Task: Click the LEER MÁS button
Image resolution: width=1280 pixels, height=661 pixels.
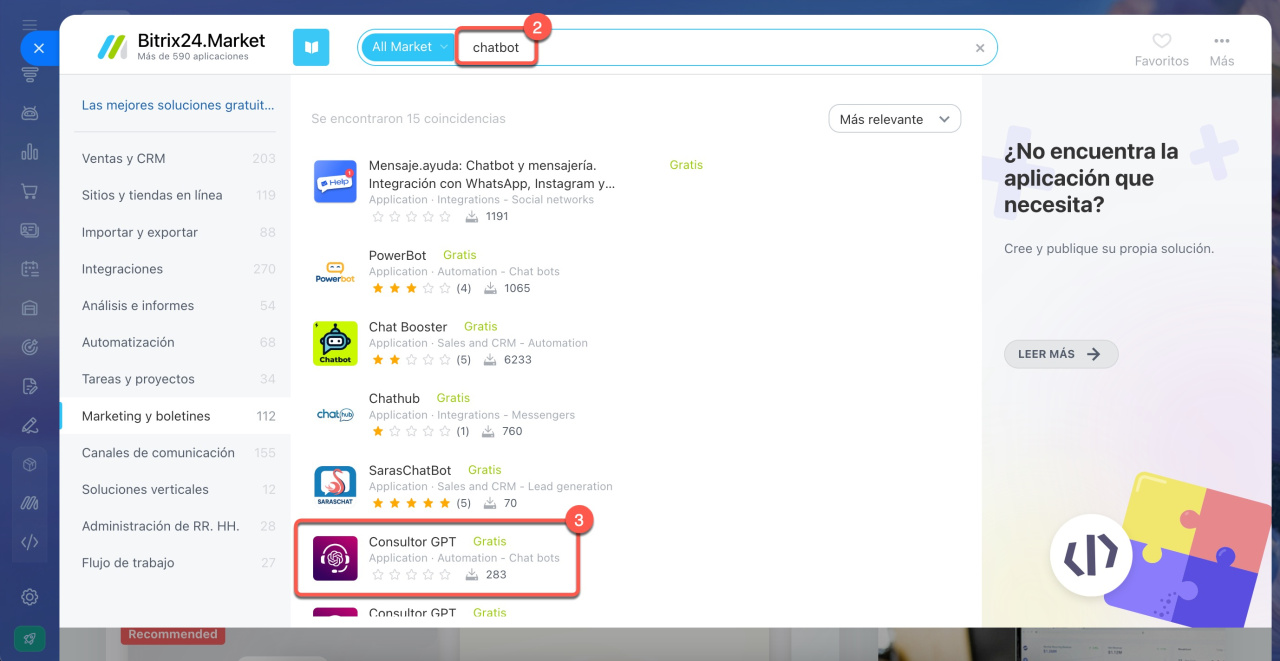Action: pos(1061,354)
